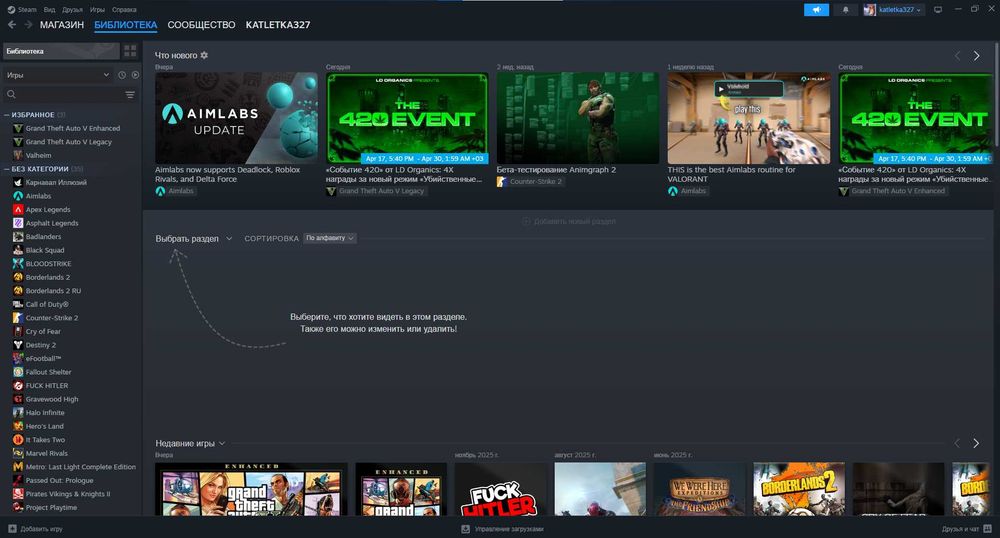1000x538 pixels.
Task: Show next recent games arrow
Action: coord(976,443)
